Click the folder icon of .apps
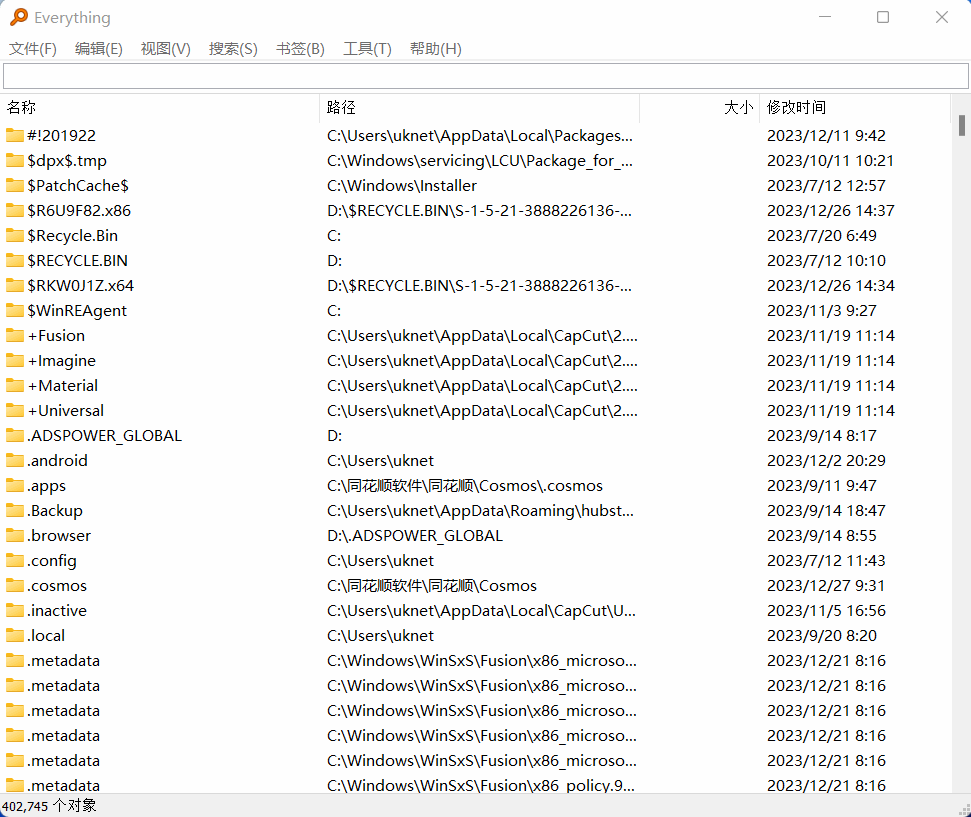The width and height of the screenshot is (971, 817). [15, 485]
